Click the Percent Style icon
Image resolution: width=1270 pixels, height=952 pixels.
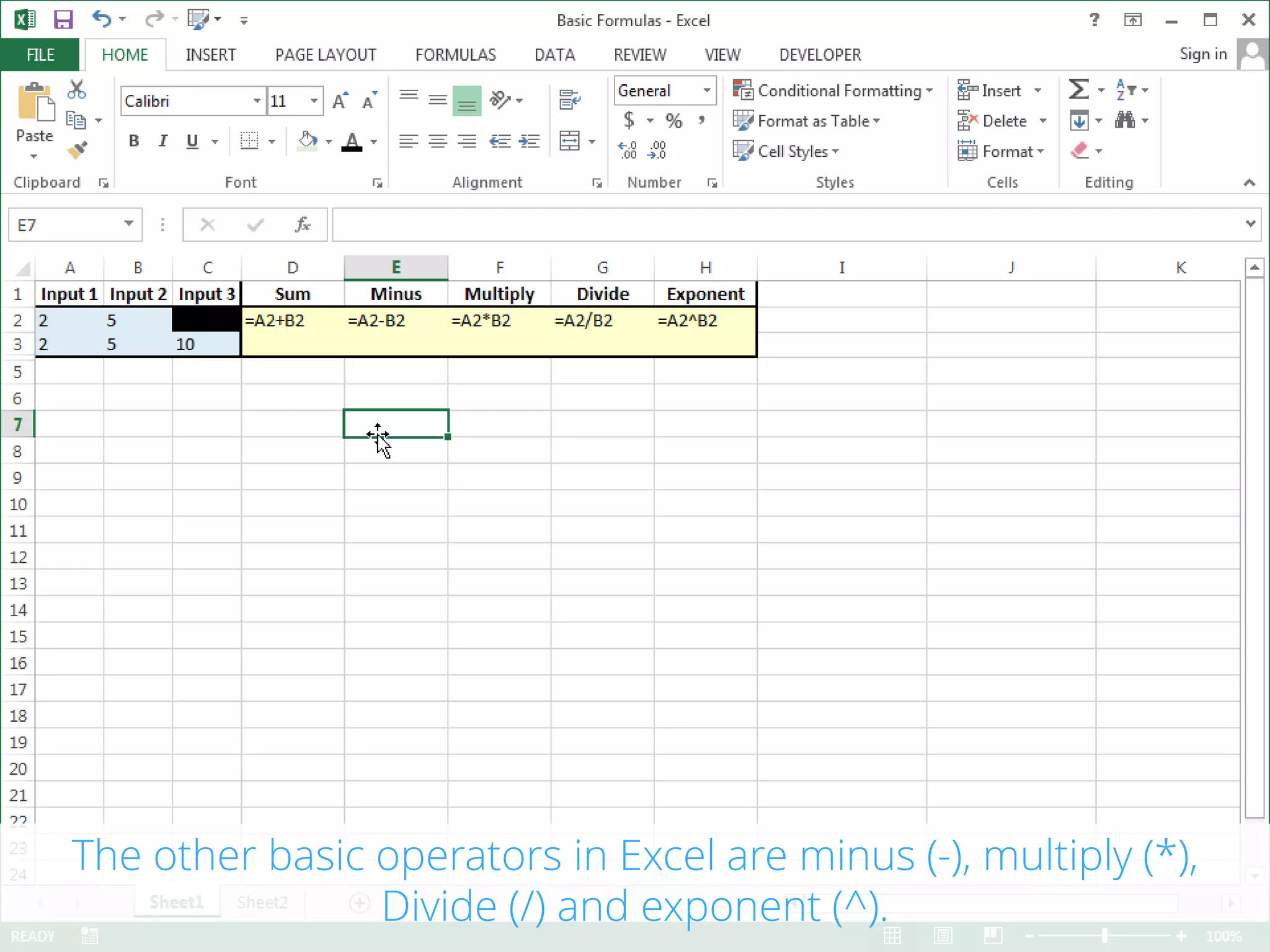(x=673, y=120)
